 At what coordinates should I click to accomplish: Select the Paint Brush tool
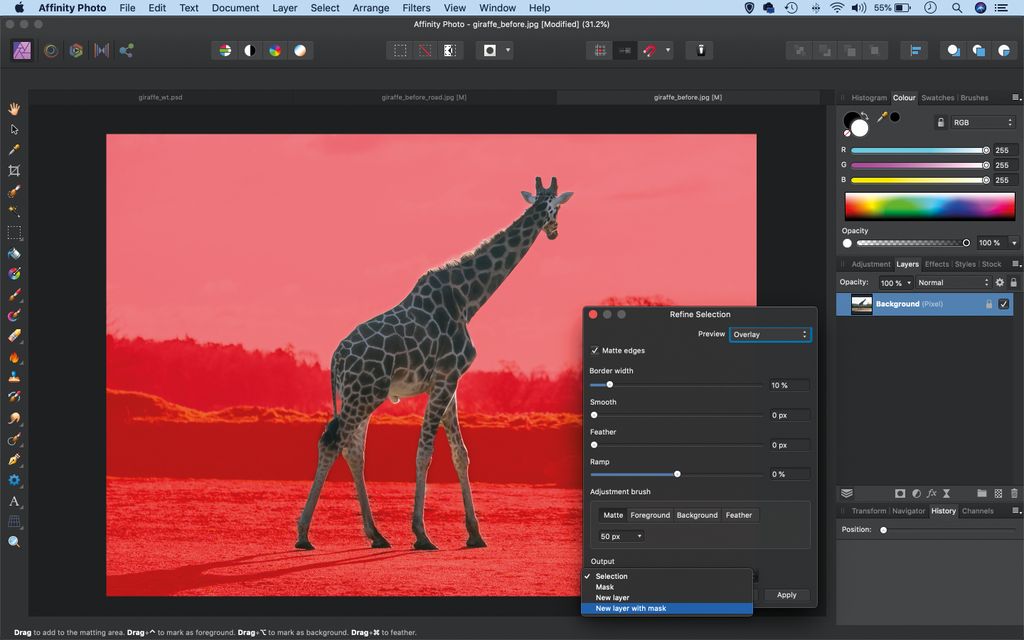(14, 297)
